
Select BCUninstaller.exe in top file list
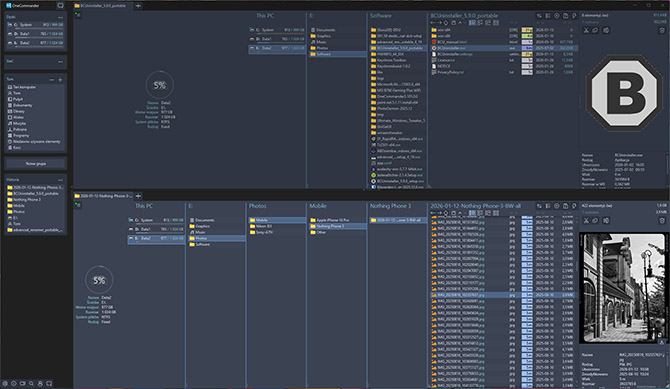click(503, 48)
